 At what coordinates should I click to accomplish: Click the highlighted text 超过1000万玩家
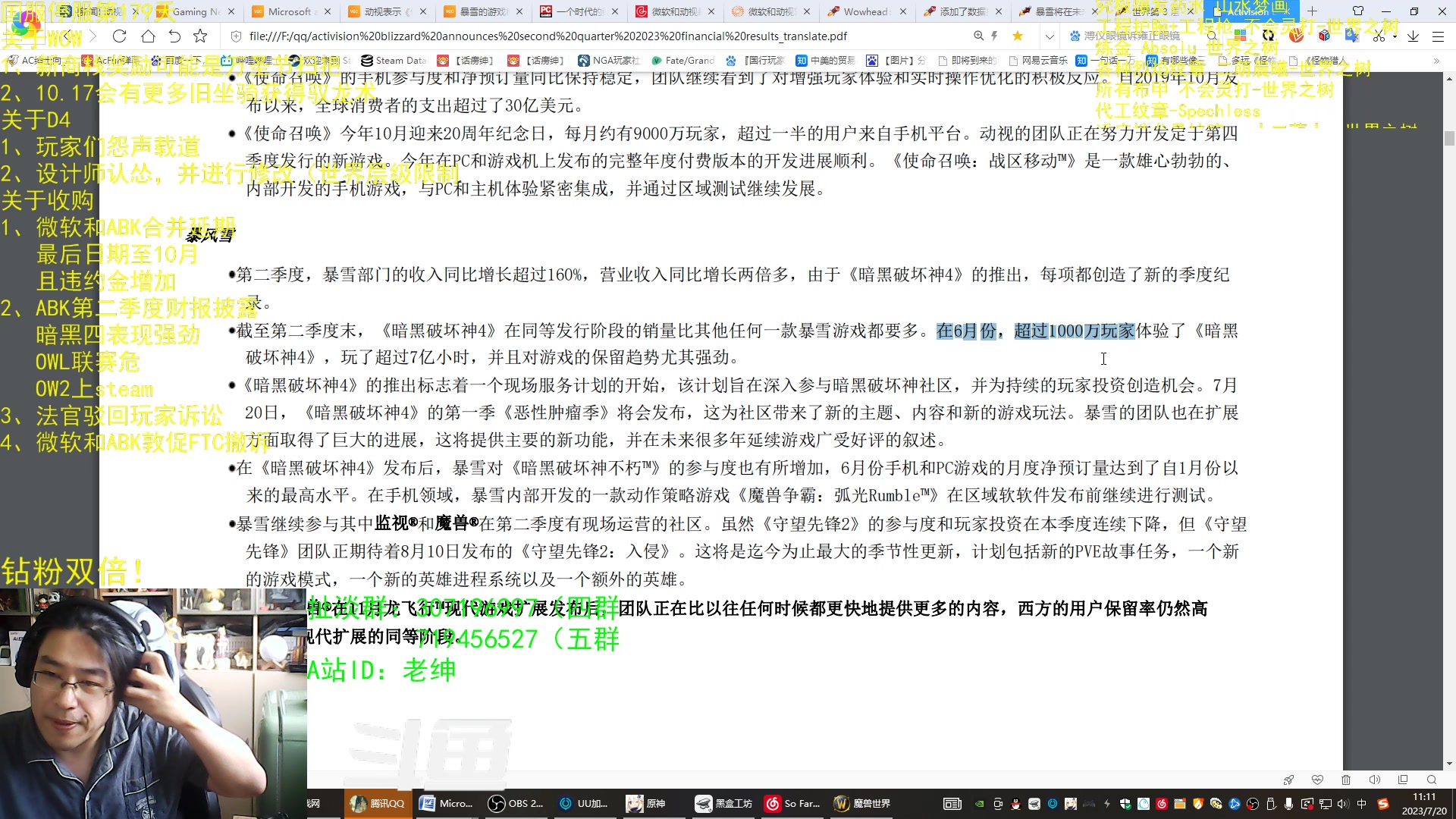point(1075,331)
